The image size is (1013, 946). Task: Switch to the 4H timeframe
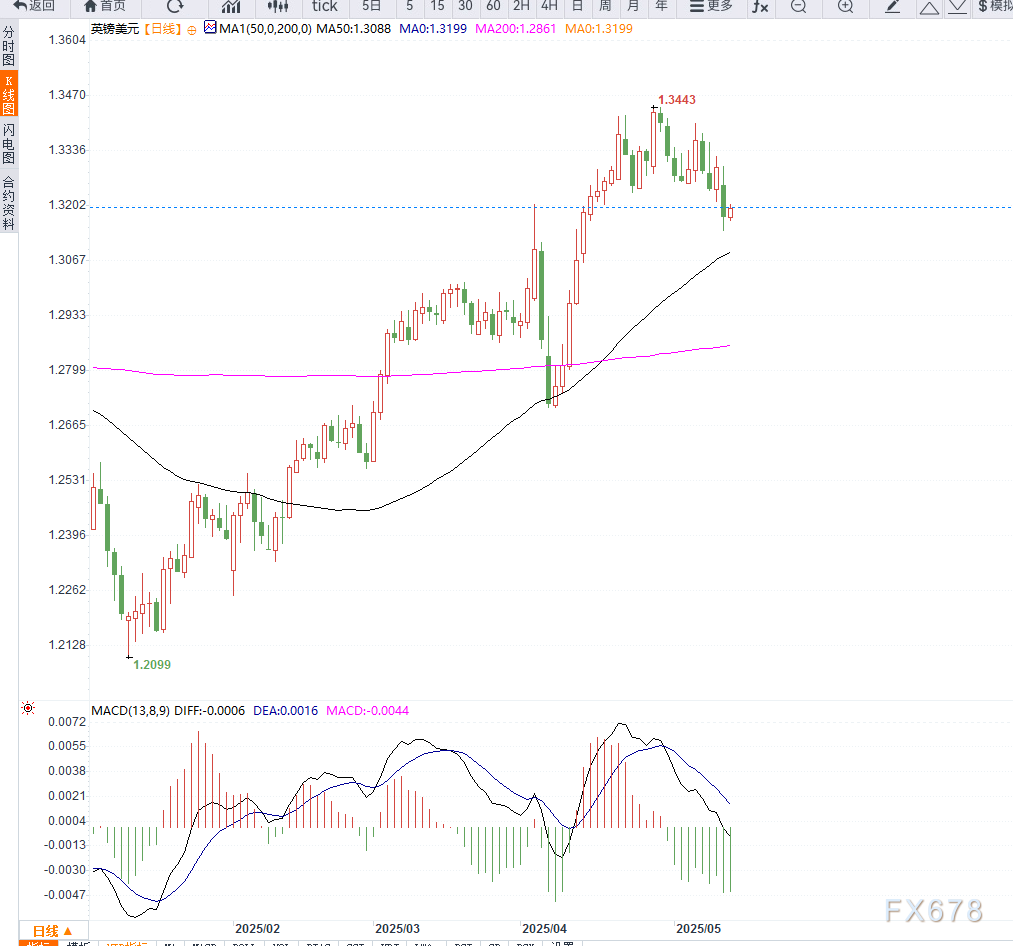549,6
